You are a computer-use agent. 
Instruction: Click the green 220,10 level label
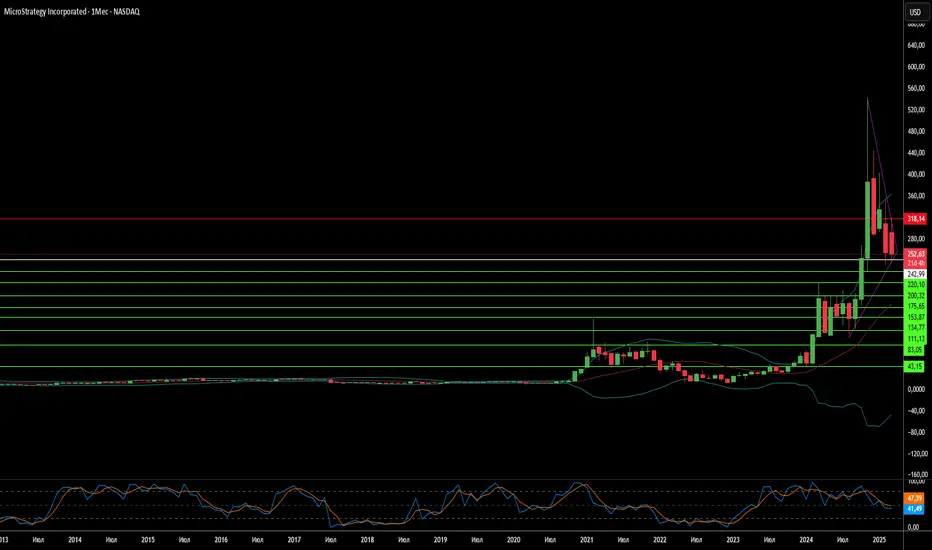913,284
